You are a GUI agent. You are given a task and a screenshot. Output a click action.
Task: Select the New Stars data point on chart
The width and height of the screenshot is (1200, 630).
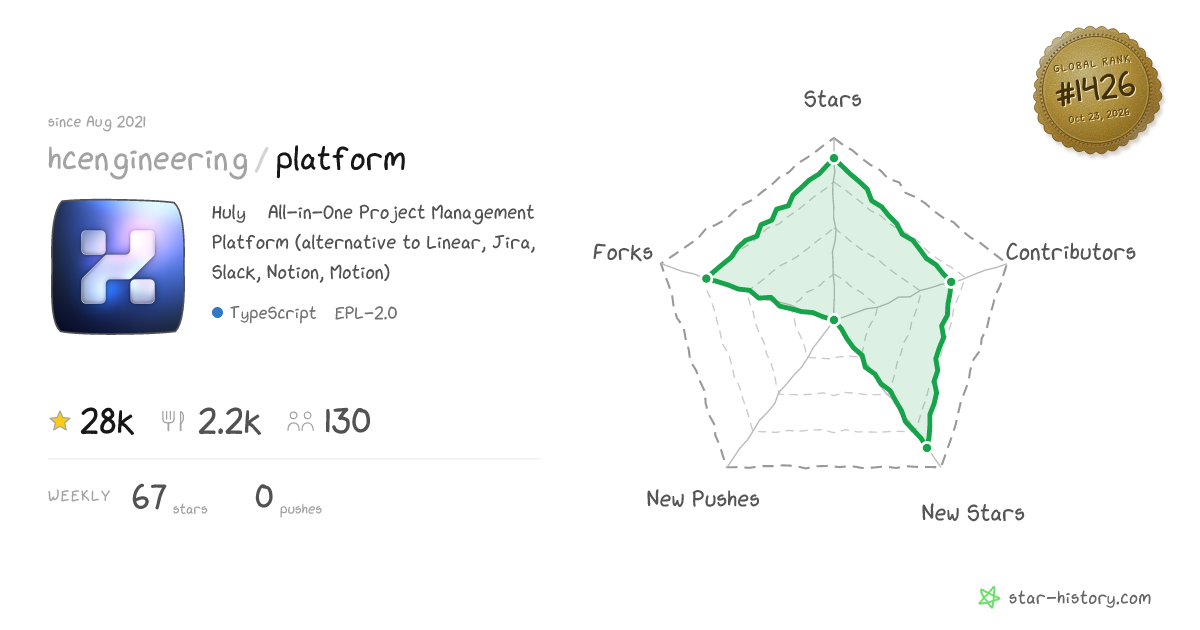(x=927, y=447)
